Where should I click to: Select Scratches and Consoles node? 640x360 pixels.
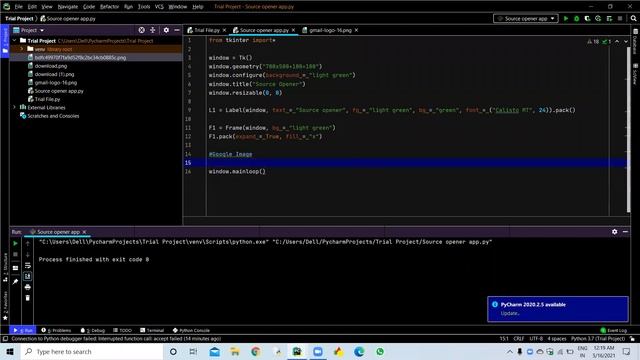pyautogui.click(x=53, y=116)
